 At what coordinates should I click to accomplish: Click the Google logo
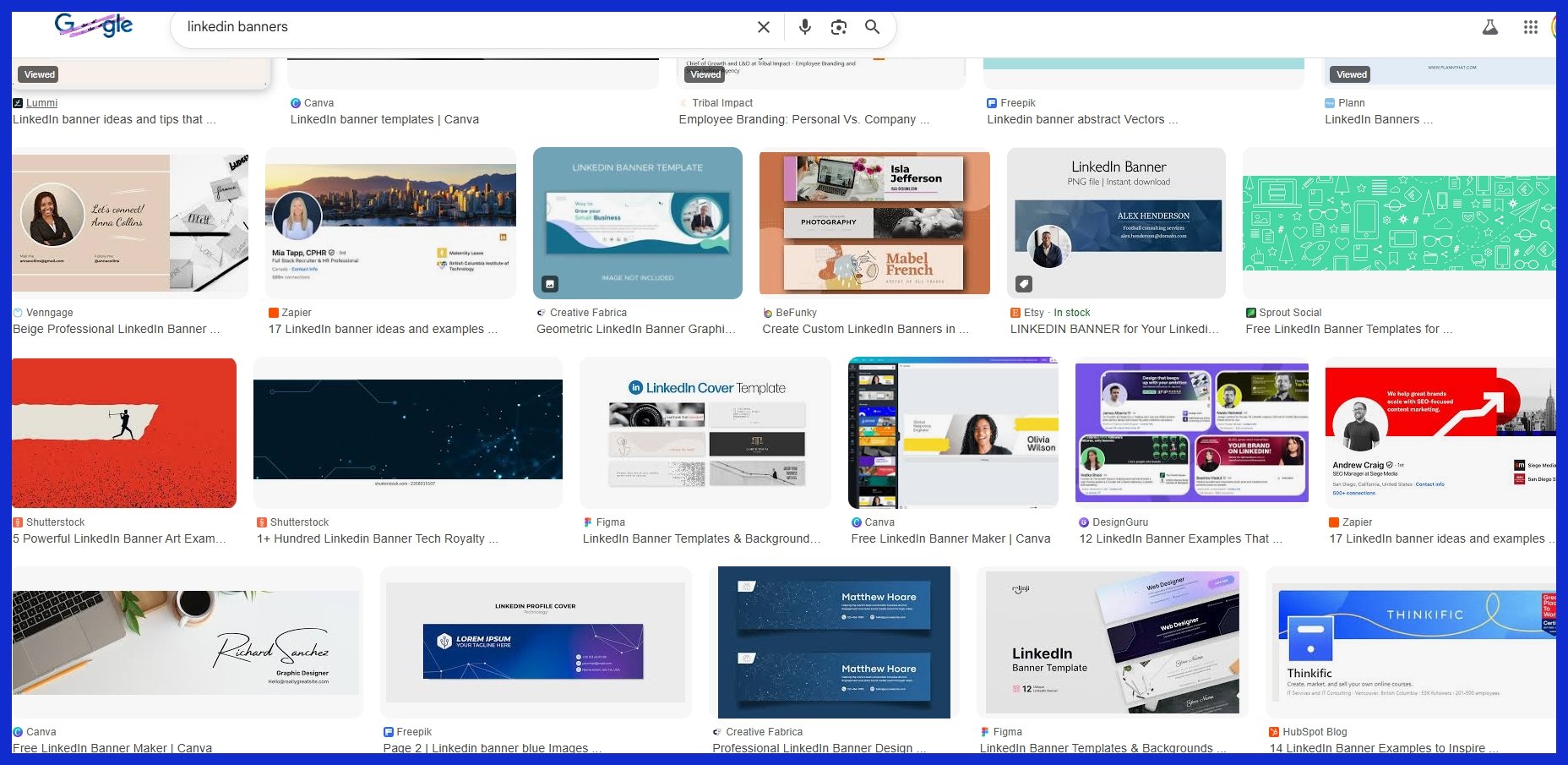point(93,25)
